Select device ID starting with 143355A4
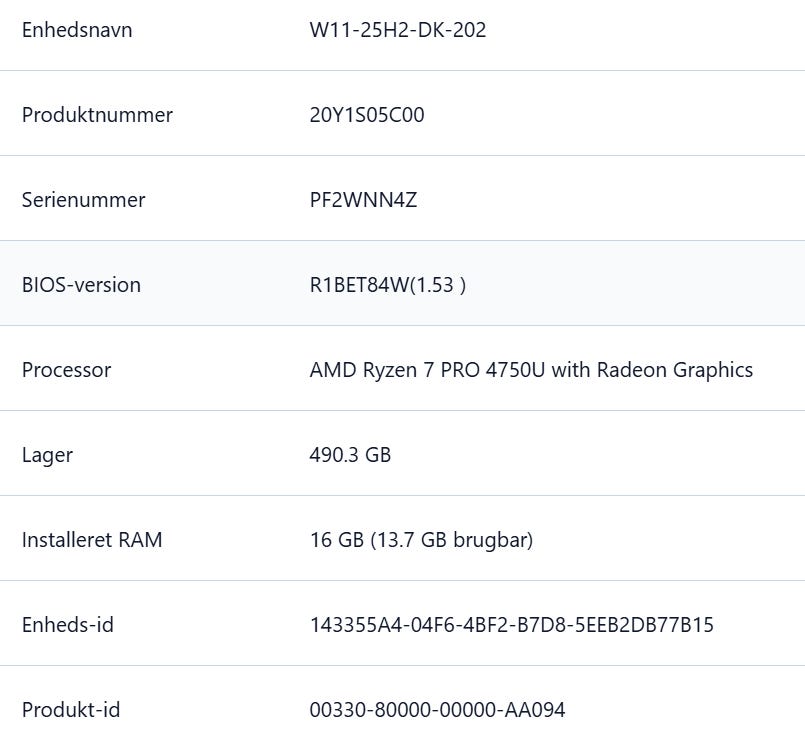The height and width of the screenshot is (735, 805). click(512, 625)
